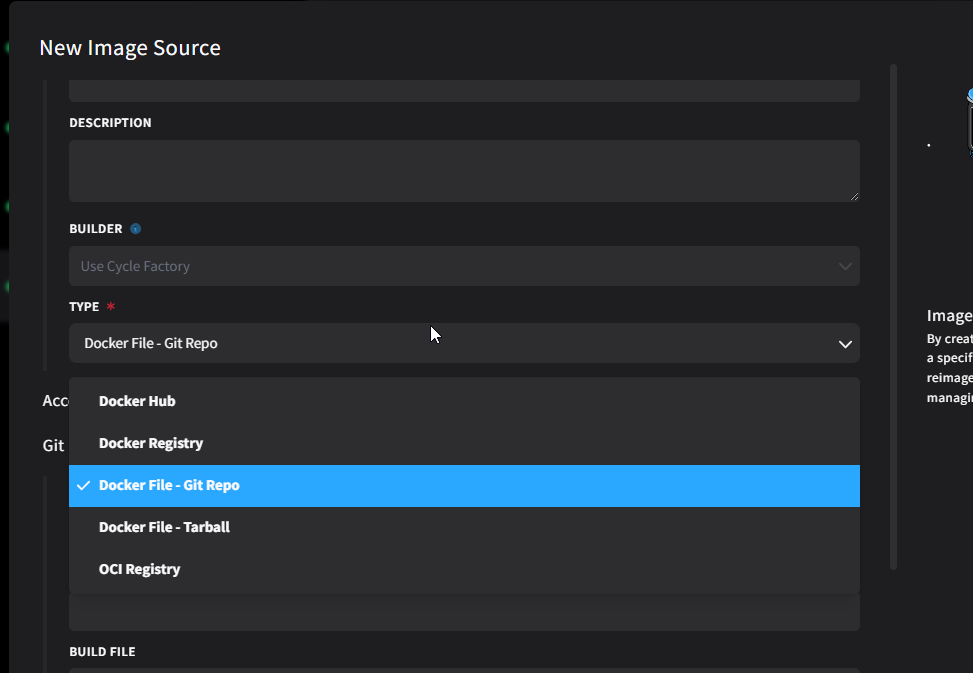Open the Use Cycle Factory builder dropdown

[464, 267]
